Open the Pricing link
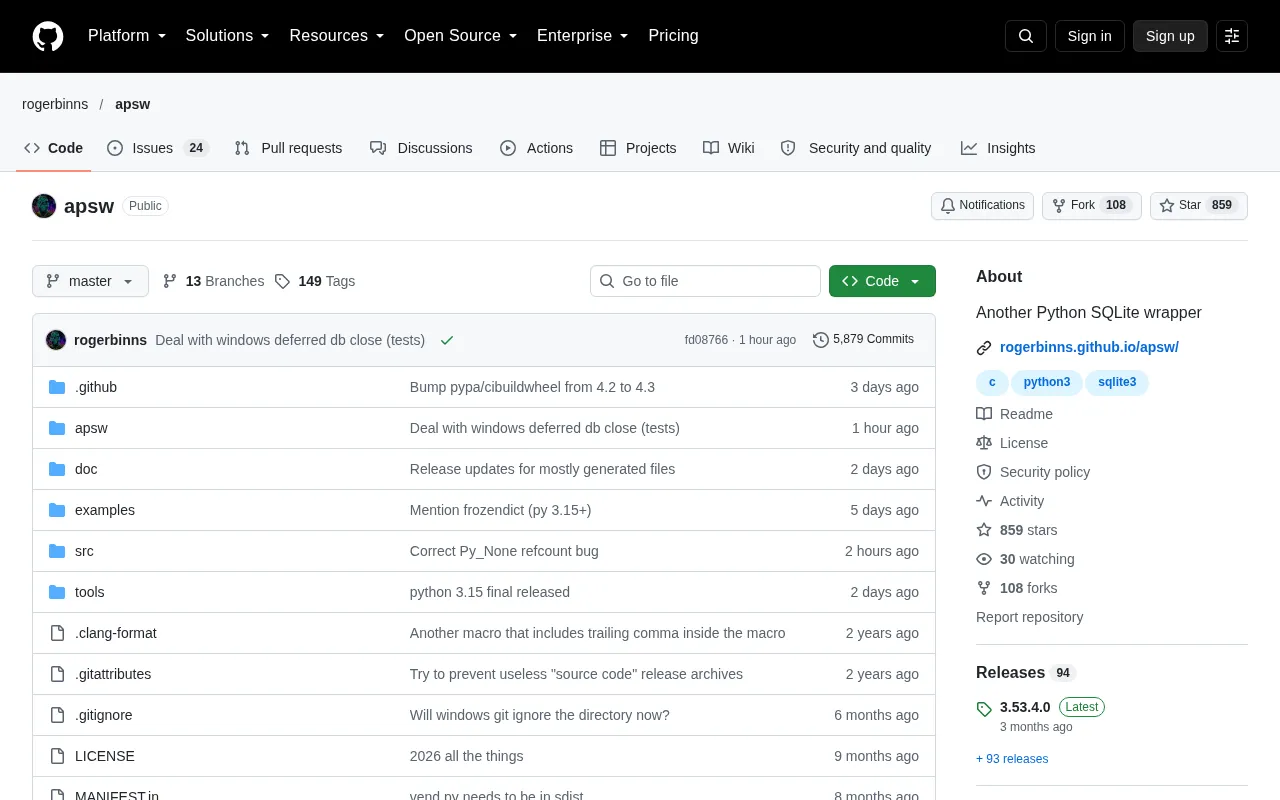The width and height of the screenshot is (1280, 800). [673, 36]
